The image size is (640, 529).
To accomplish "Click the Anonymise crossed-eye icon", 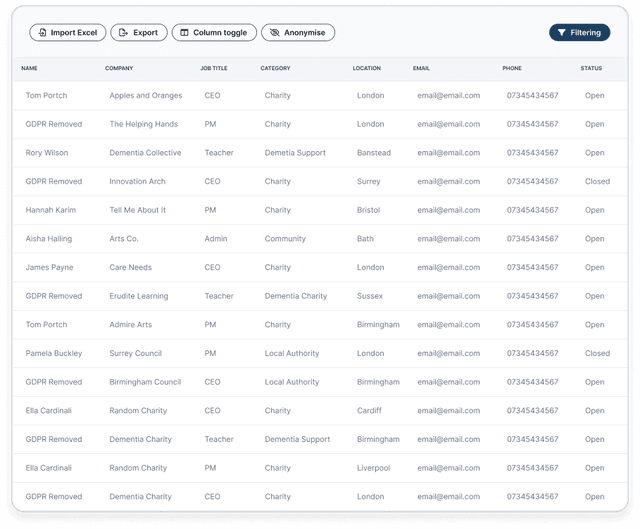I will [x=275, y=33].
